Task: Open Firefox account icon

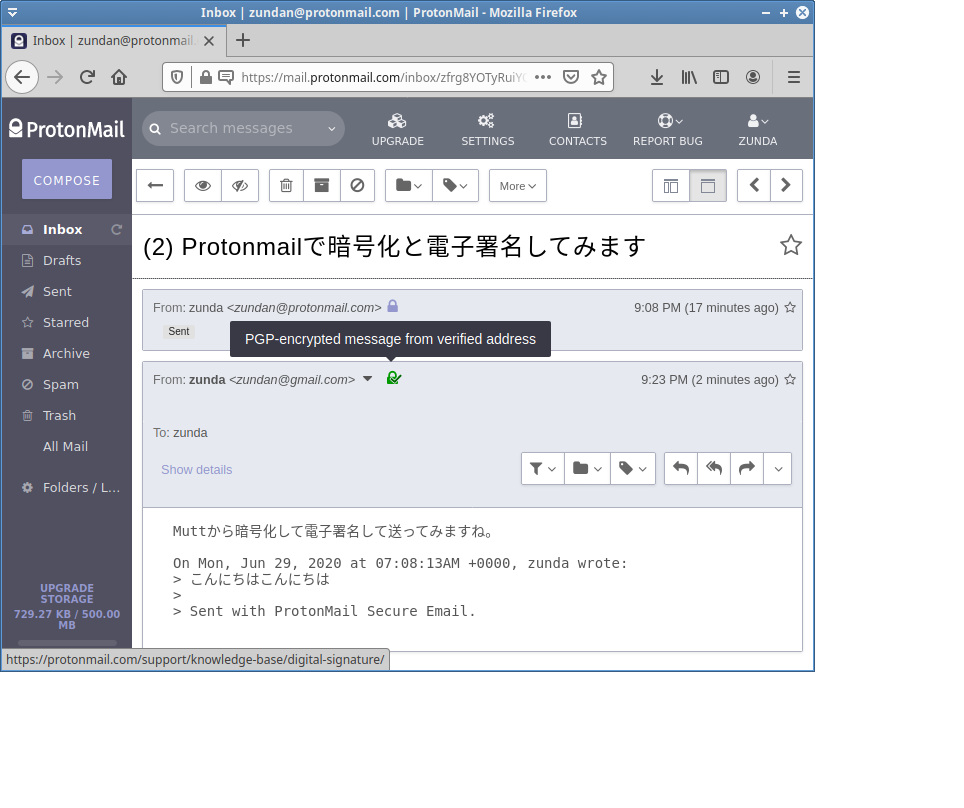Action: tap(753, 77)
